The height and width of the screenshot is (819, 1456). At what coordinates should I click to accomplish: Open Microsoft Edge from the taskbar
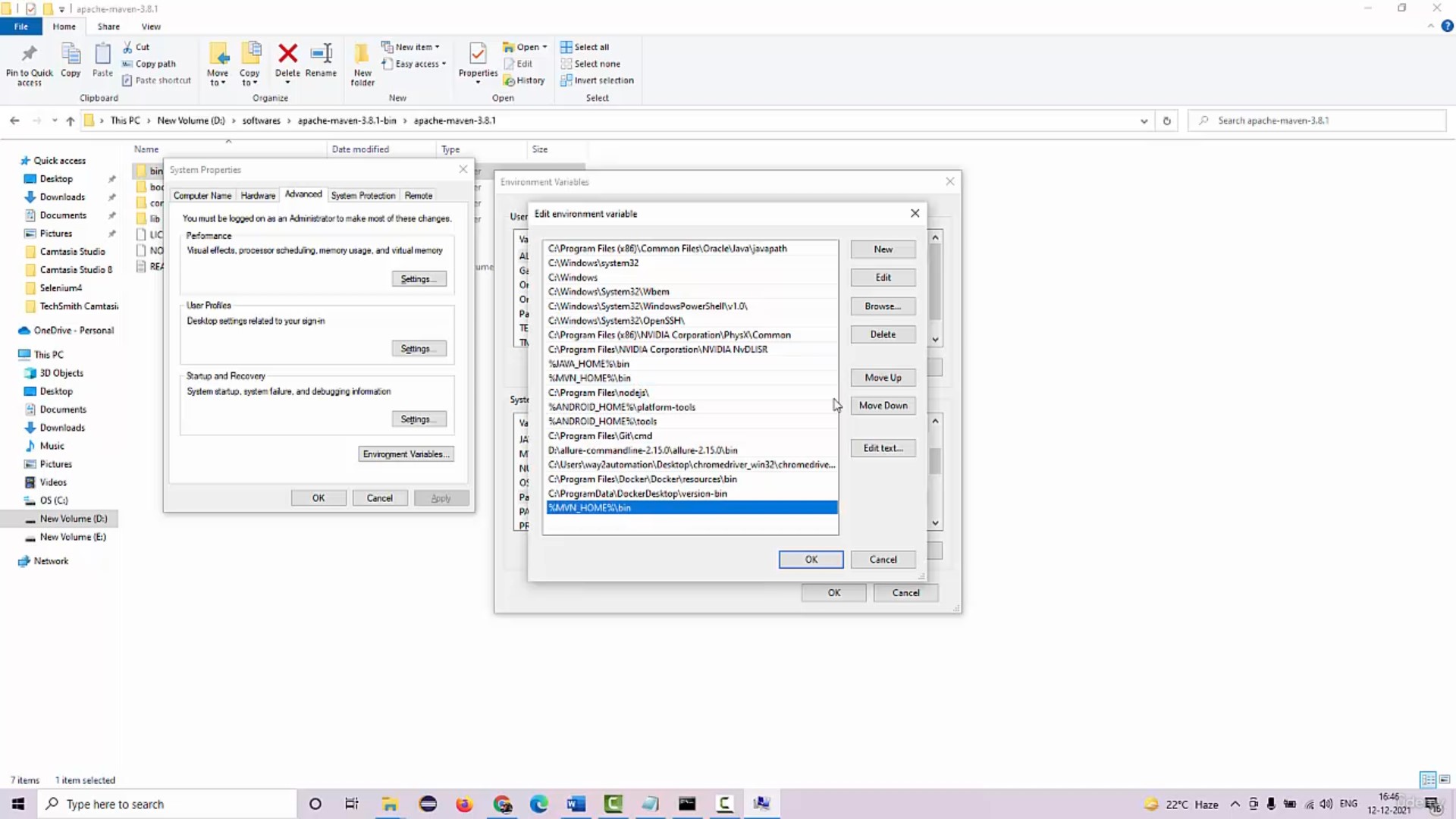539,804
